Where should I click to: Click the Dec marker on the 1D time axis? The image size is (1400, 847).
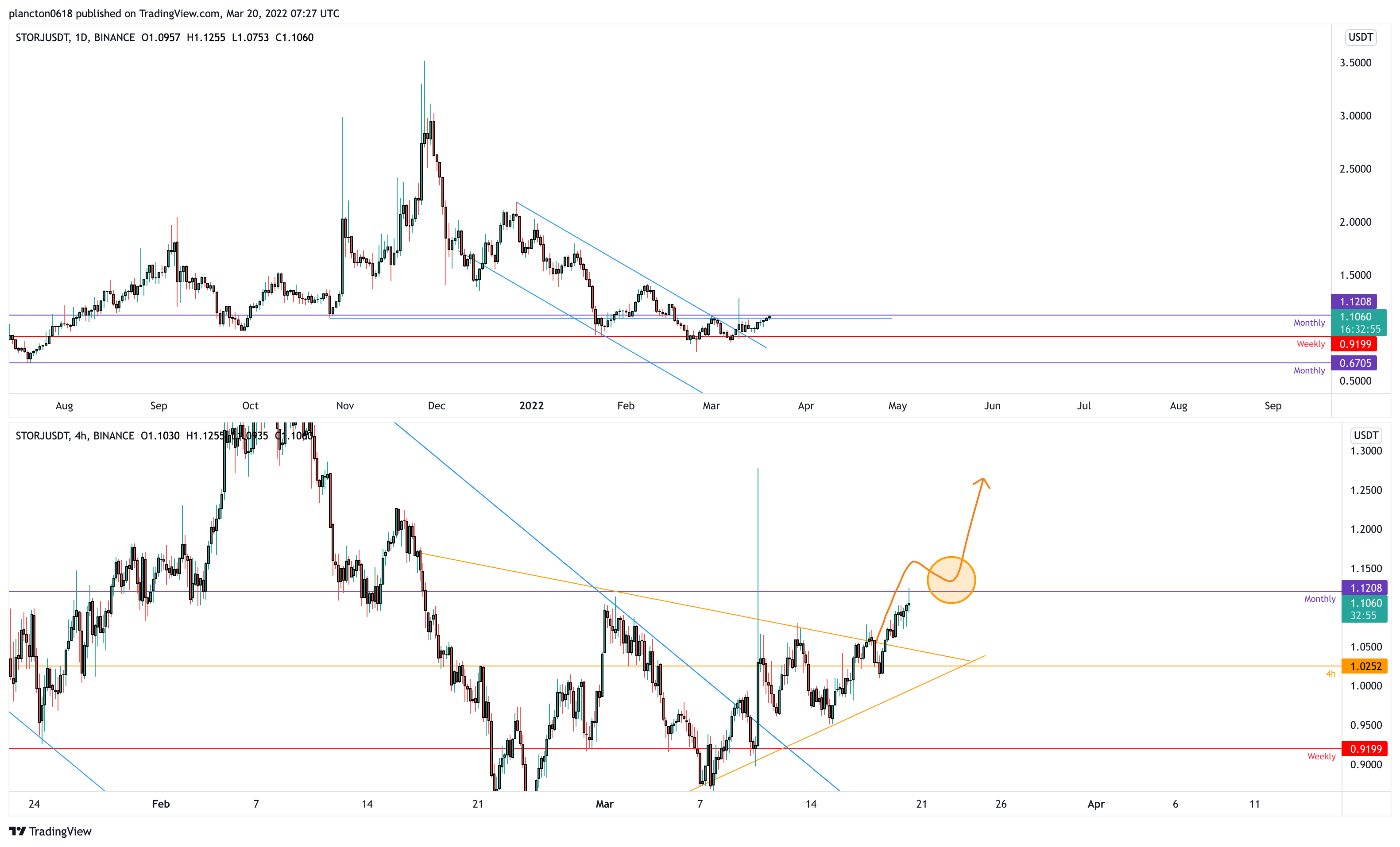click(437, 406)
